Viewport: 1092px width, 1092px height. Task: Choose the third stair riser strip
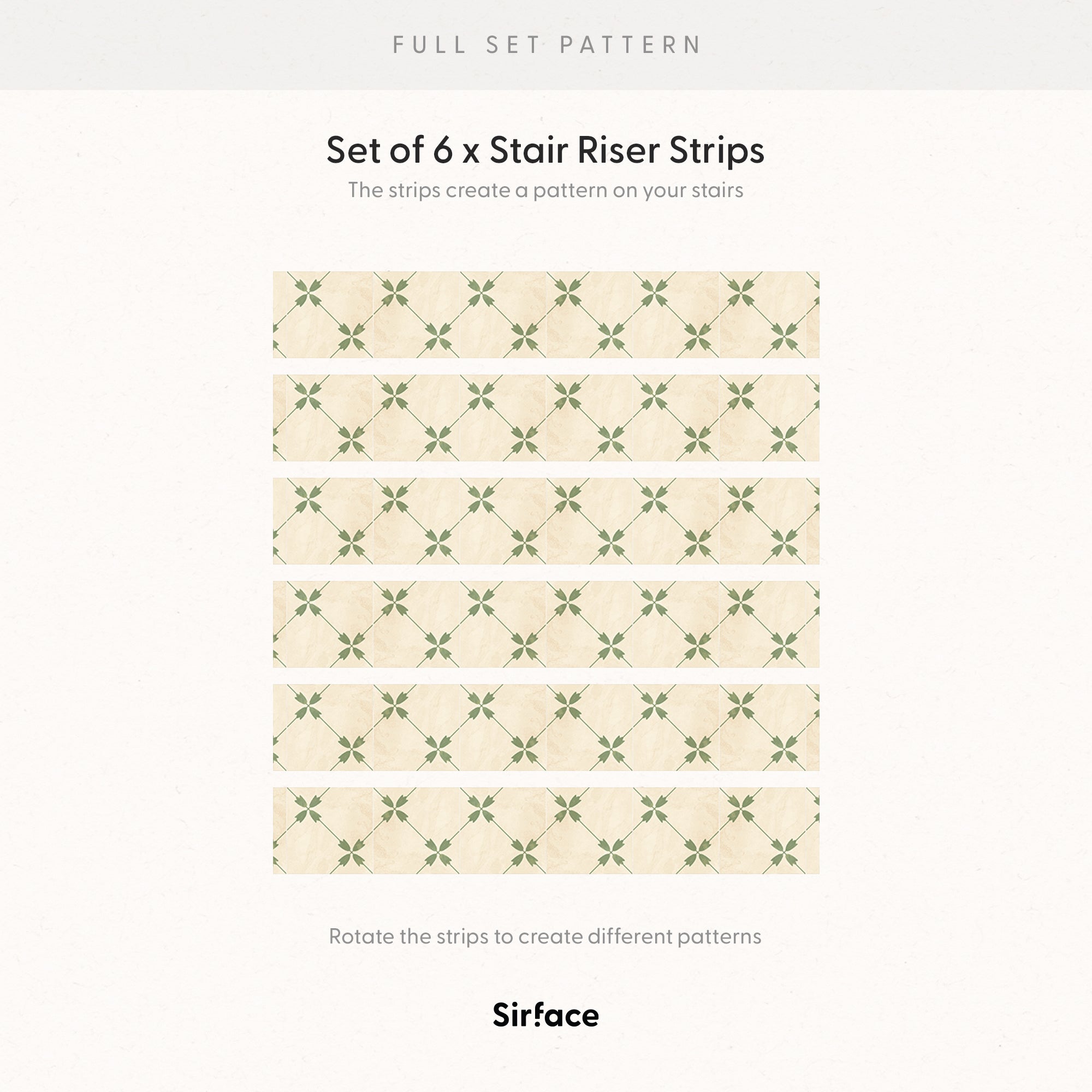(x=546, y=521)
